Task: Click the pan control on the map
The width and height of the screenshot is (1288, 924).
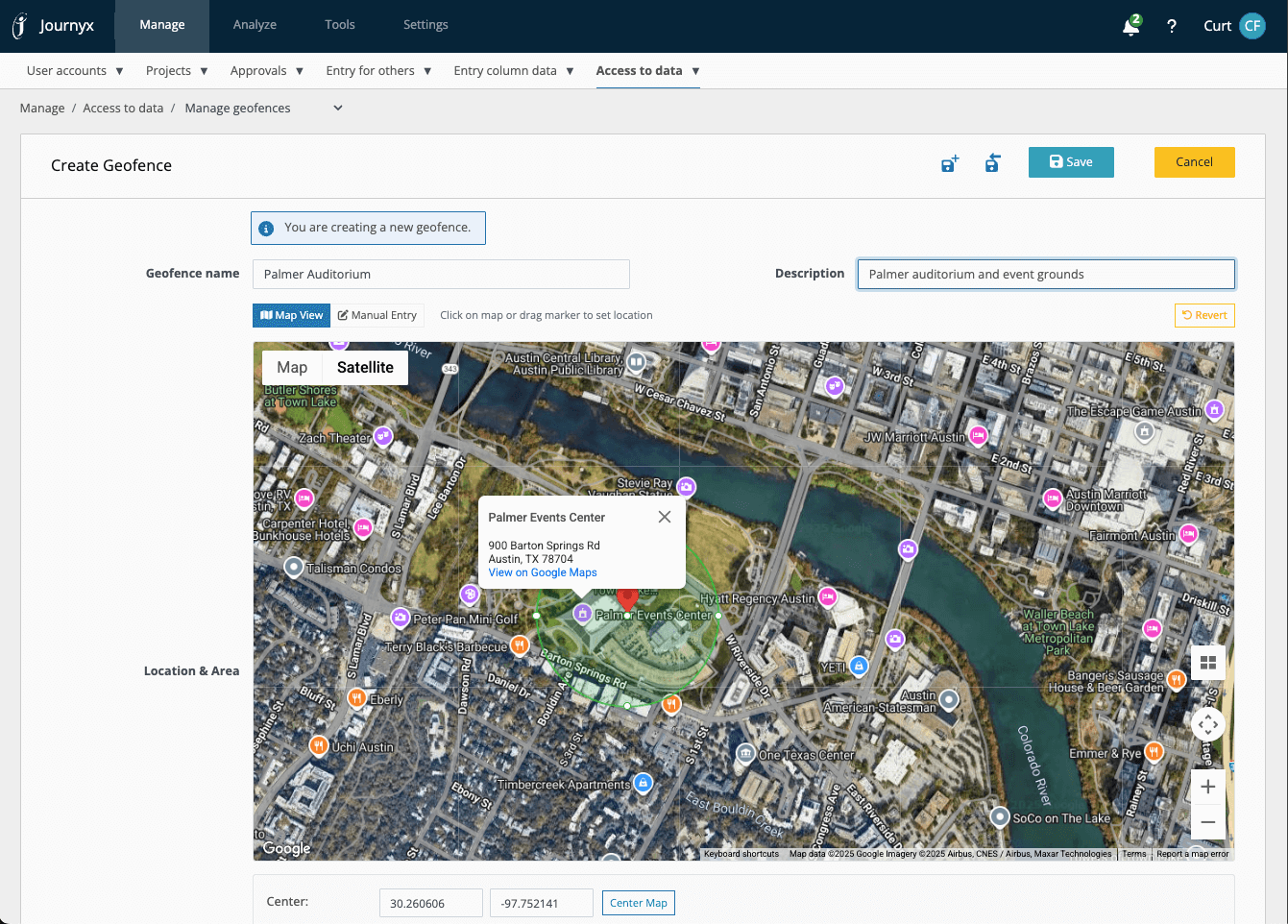Action: pos(1207,723)
